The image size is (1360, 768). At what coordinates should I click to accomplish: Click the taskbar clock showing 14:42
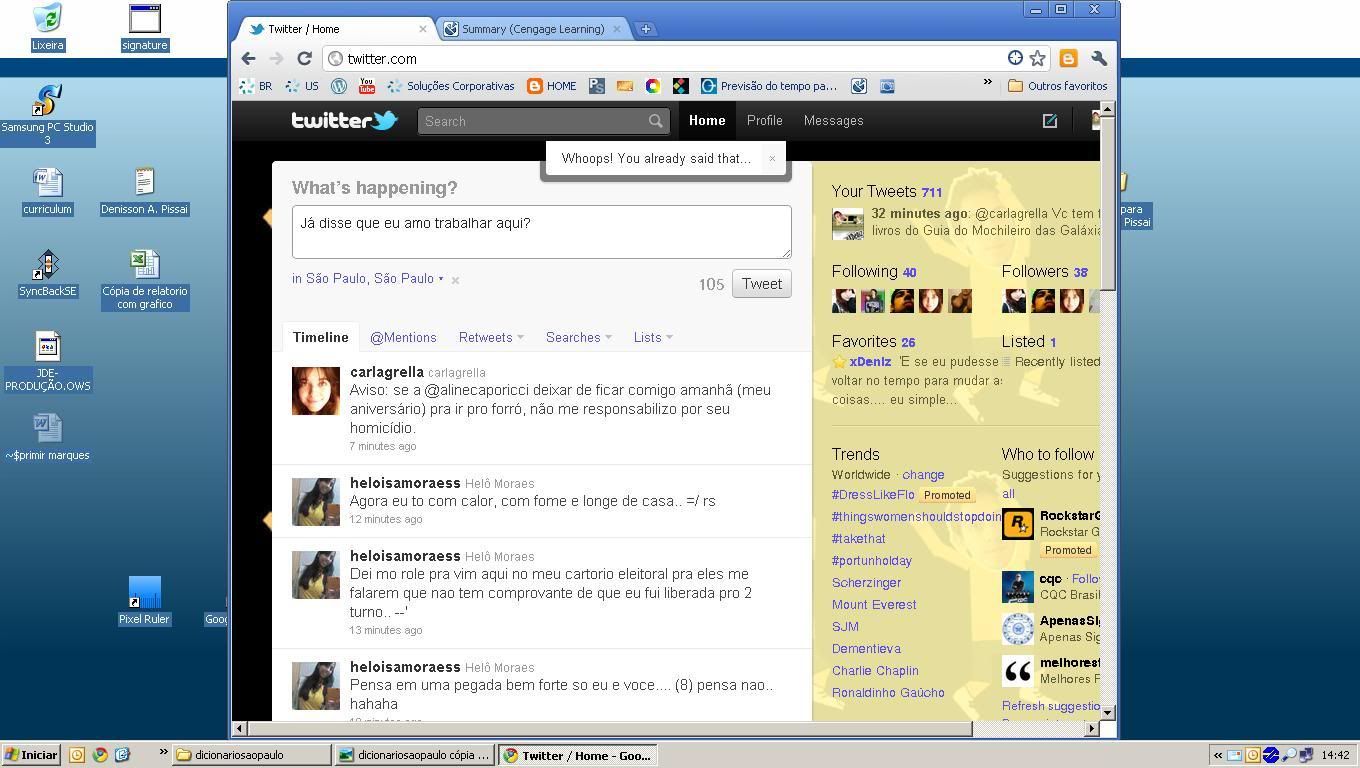tap(1335, 756)
